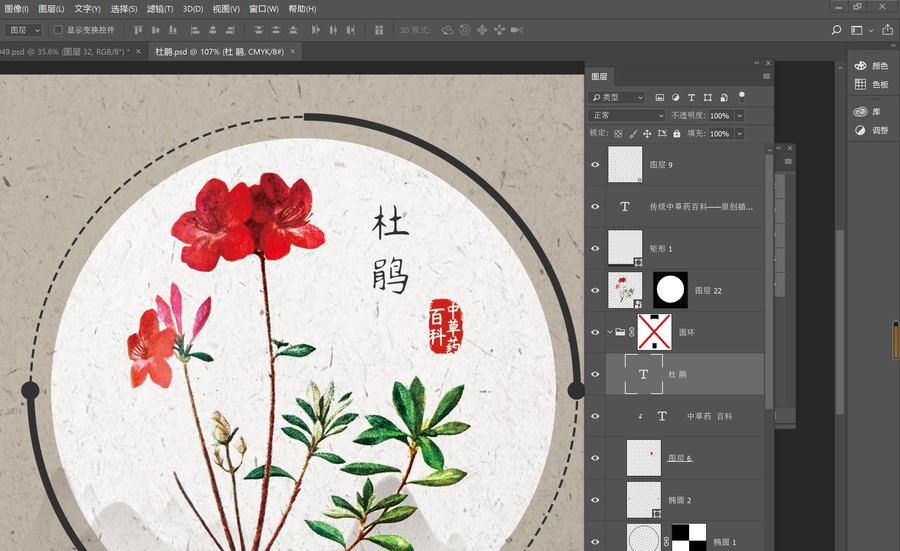Open the fill 填充 slider dropdown
This screenshot has height=551, width=900.
pos(740,134)
